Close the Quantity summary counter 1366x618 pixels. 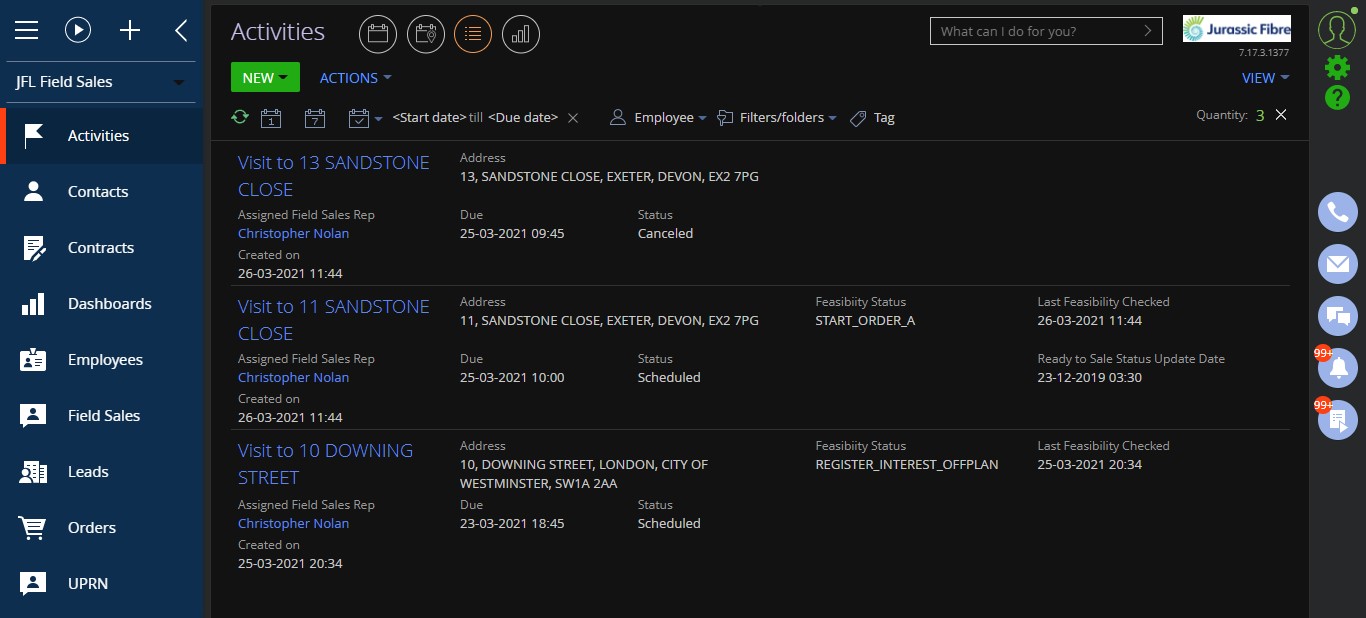click(1281, 115)
